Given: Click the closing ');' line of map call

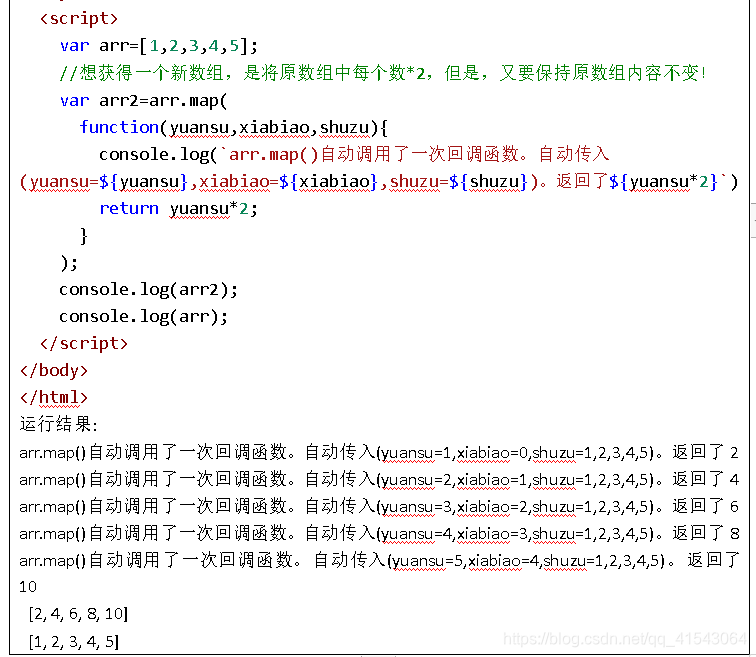Looking at the screenshot, I should click(69, 263).
